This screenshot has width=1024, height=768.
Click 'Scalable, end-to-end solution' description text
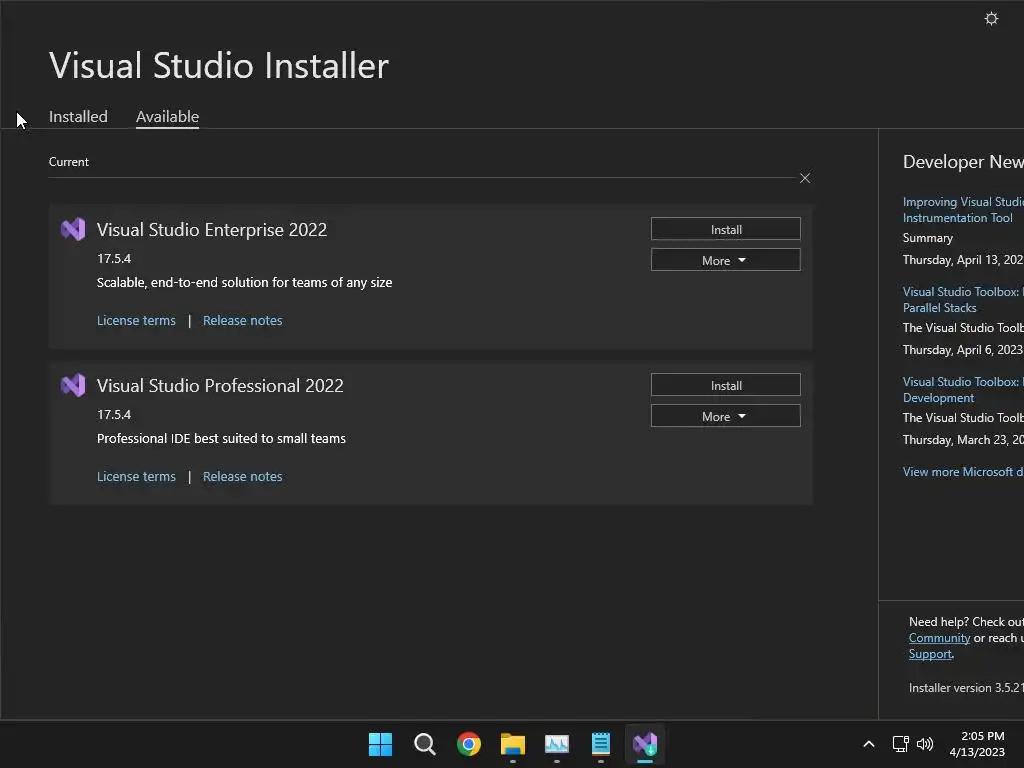[244, 282]
